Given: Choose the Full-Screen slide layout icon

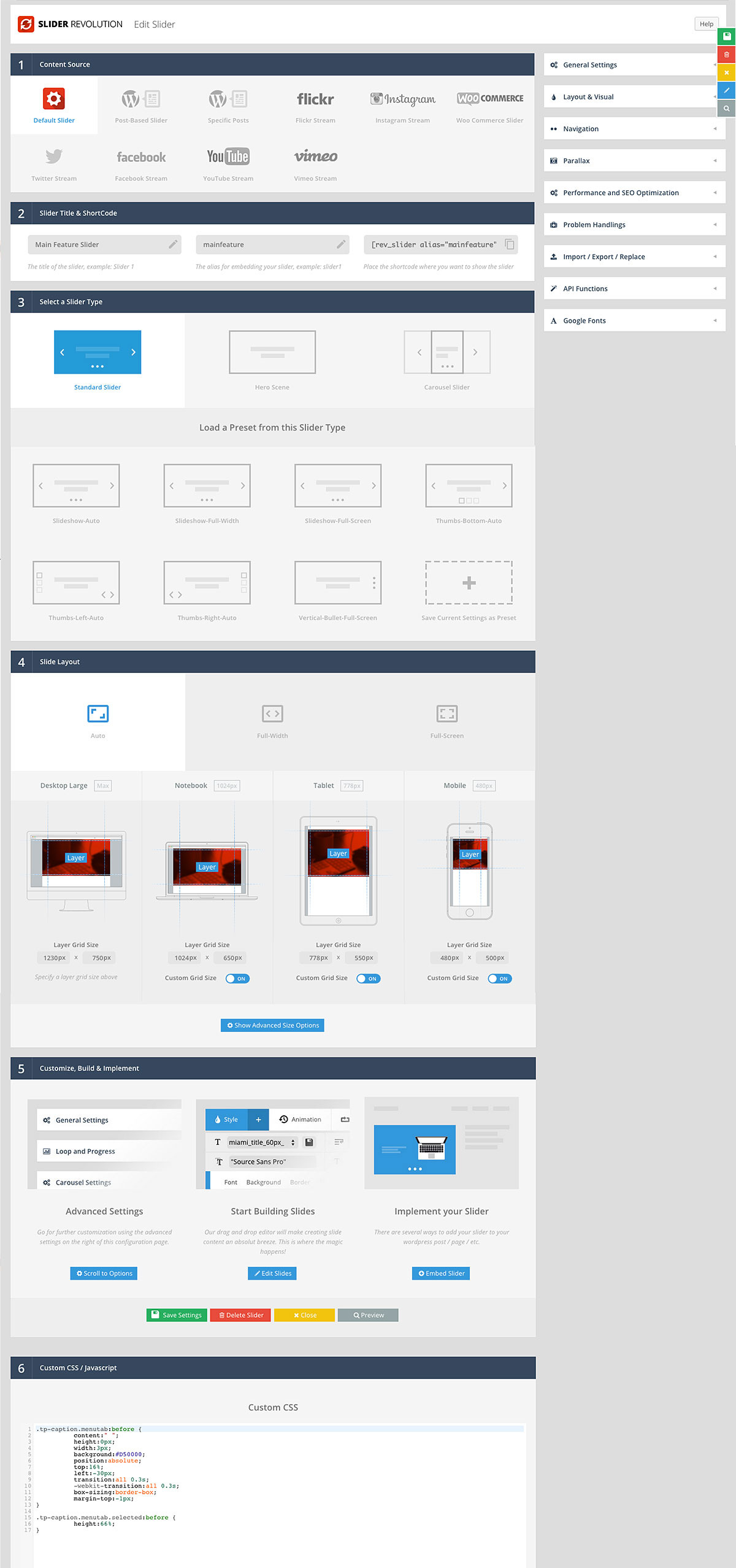Looking at the screenshot, I should [x=447, y=713].
